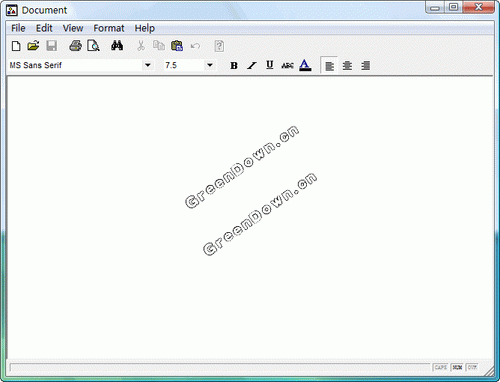Click the CAPS status bar indicator
The width and height of the screenshot is (500, 382).
441,367
